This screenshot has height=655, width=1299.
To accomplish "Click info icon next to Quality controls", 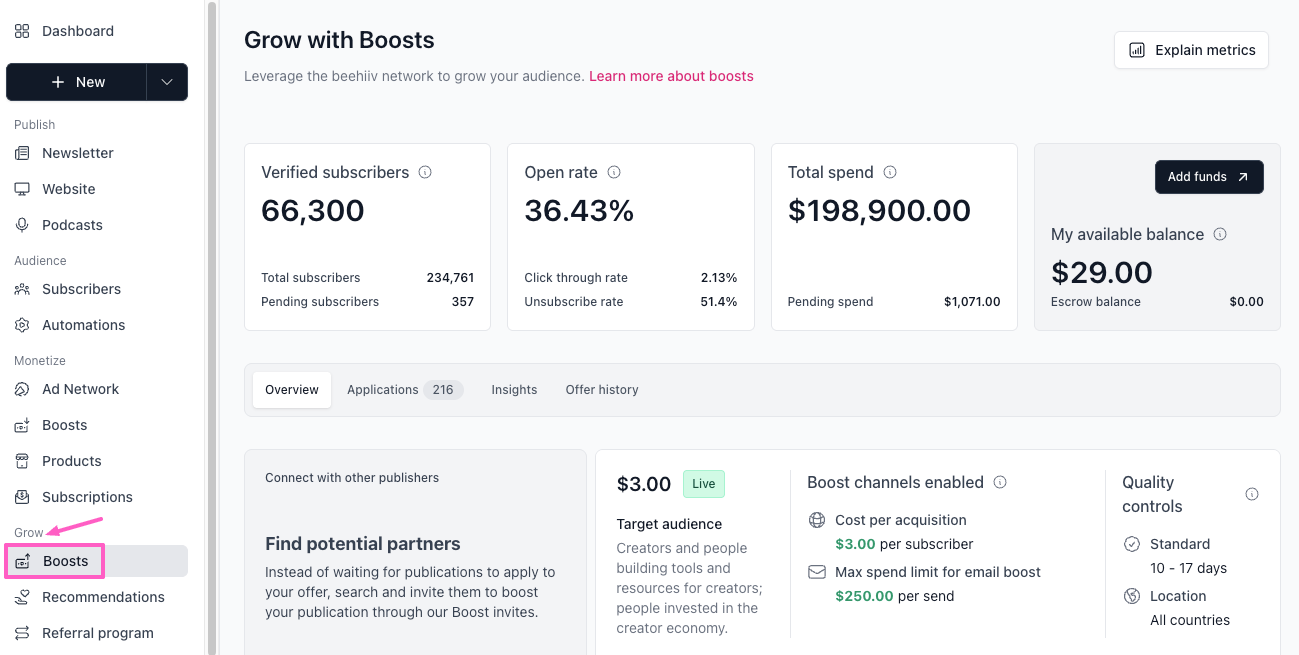I will tap(1252, 494).
